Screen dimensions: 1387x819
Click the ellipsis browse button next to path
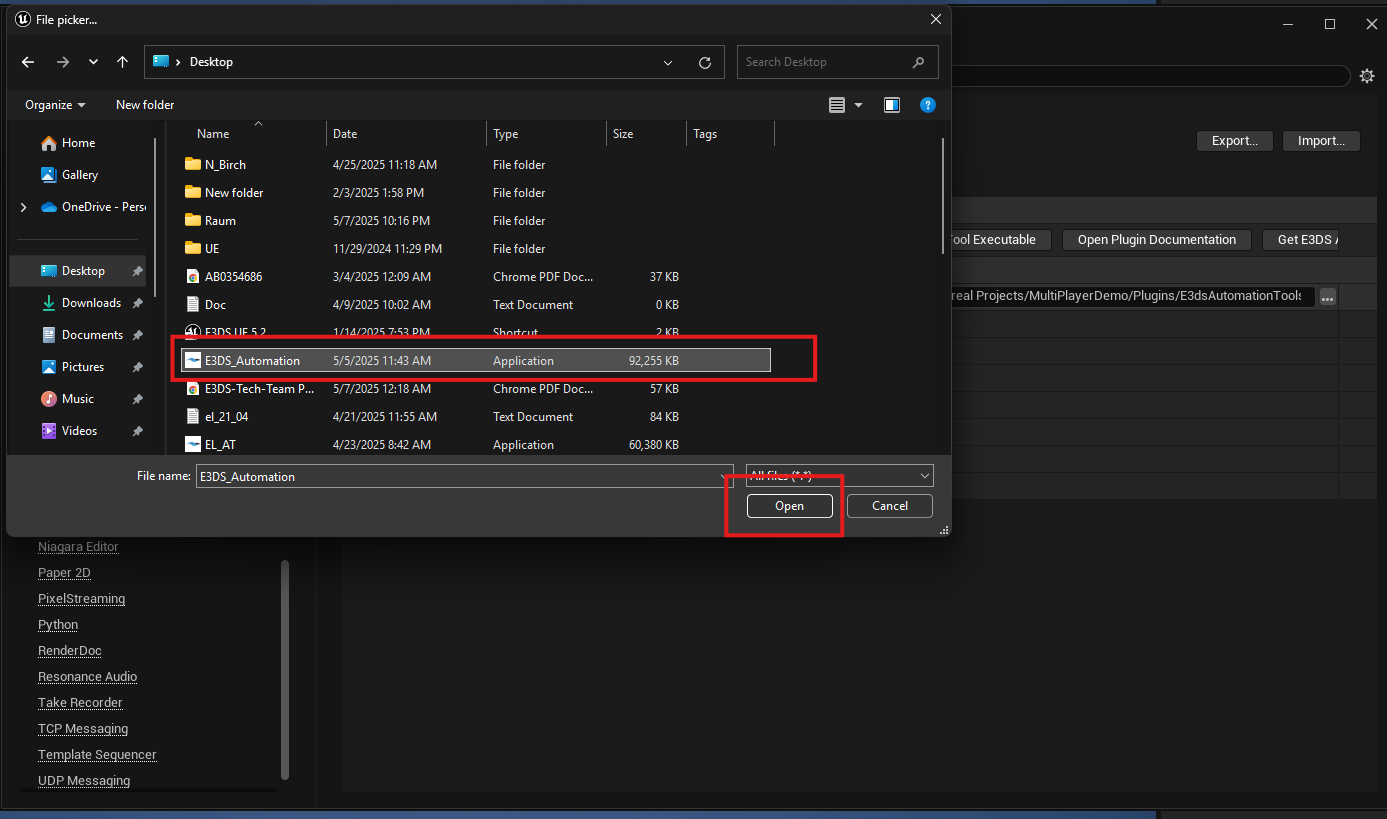(x=1327, y=297)
